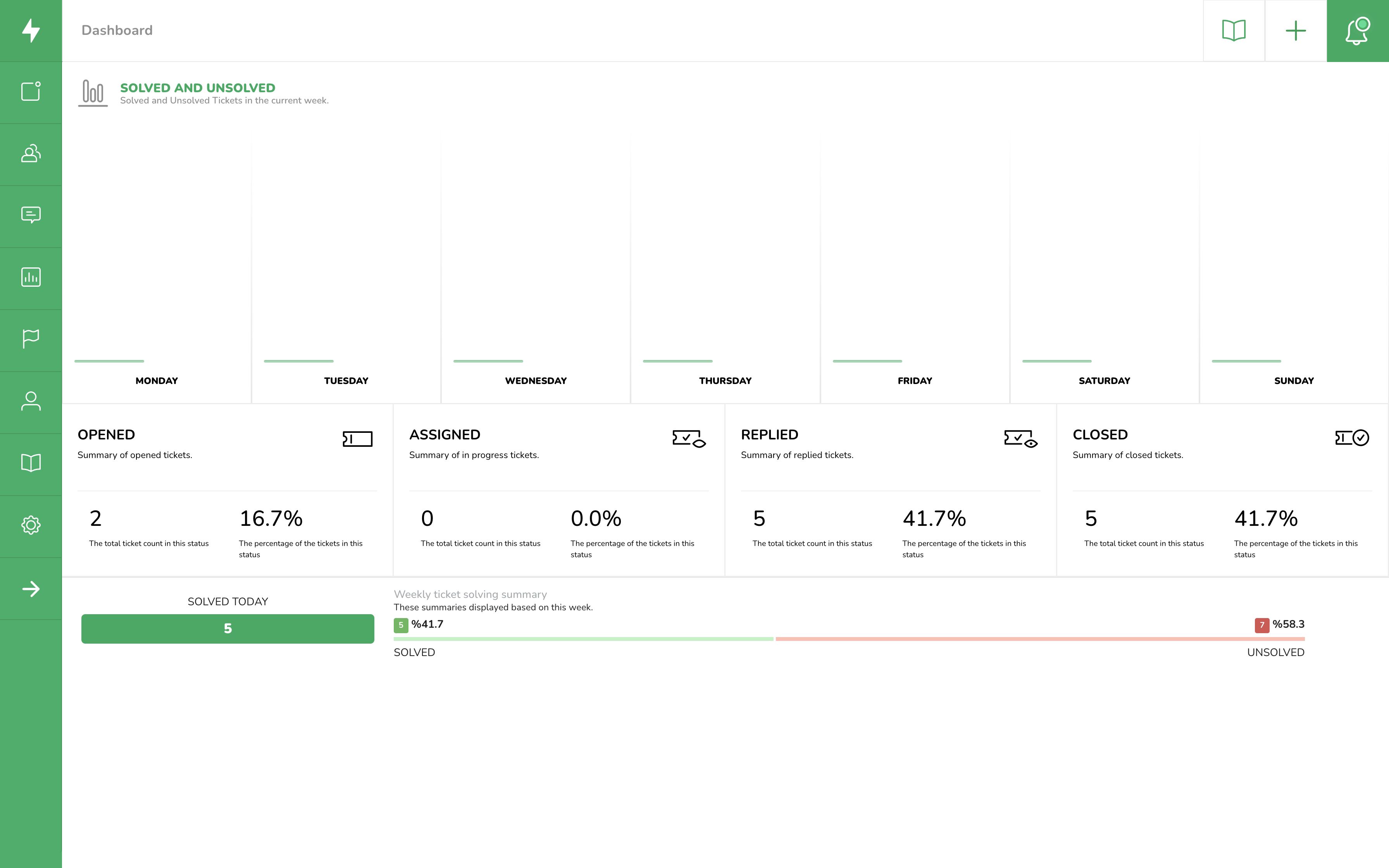The image size is (1389, 868).
Task: Open the tickets icon in the sidebar
Action: click(x=31, y=92)
